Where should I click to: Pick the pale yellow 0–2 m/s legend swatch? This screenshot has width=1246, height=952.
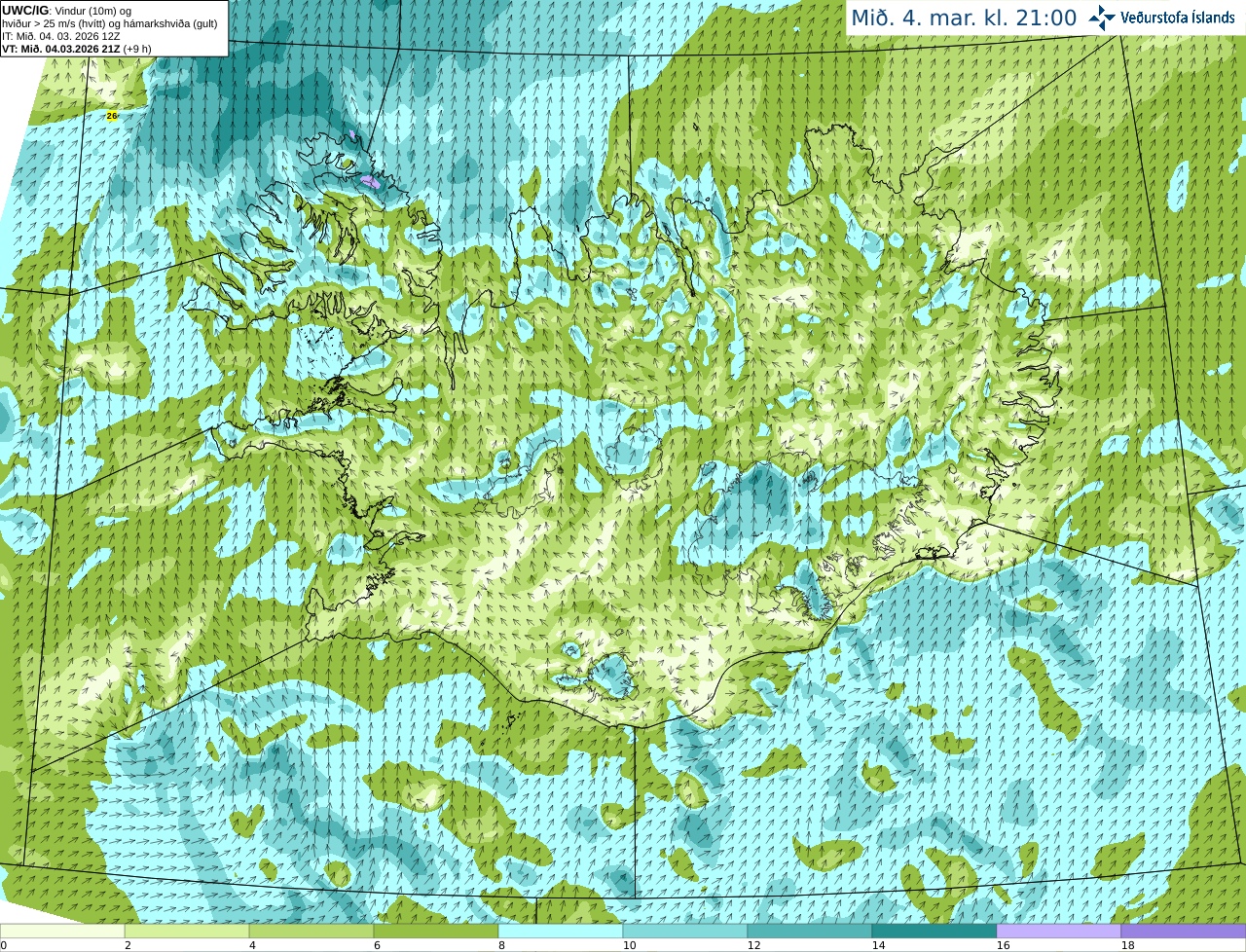pyautogui.click(x=62, y=932)
